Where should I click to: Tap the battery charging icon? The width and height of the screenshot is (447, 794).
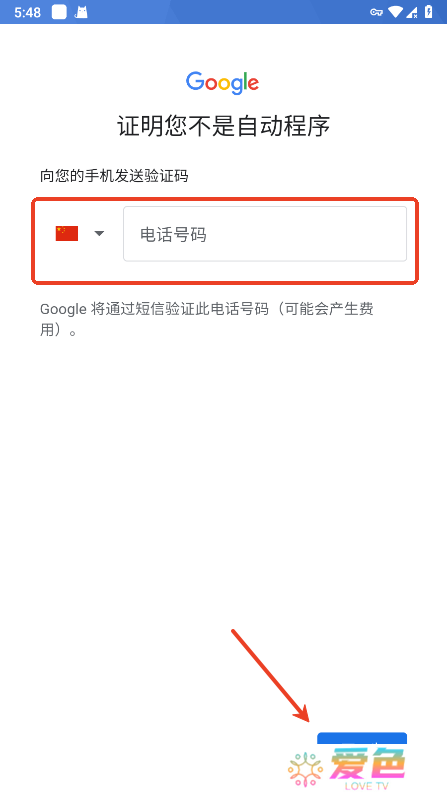(429, 12)
